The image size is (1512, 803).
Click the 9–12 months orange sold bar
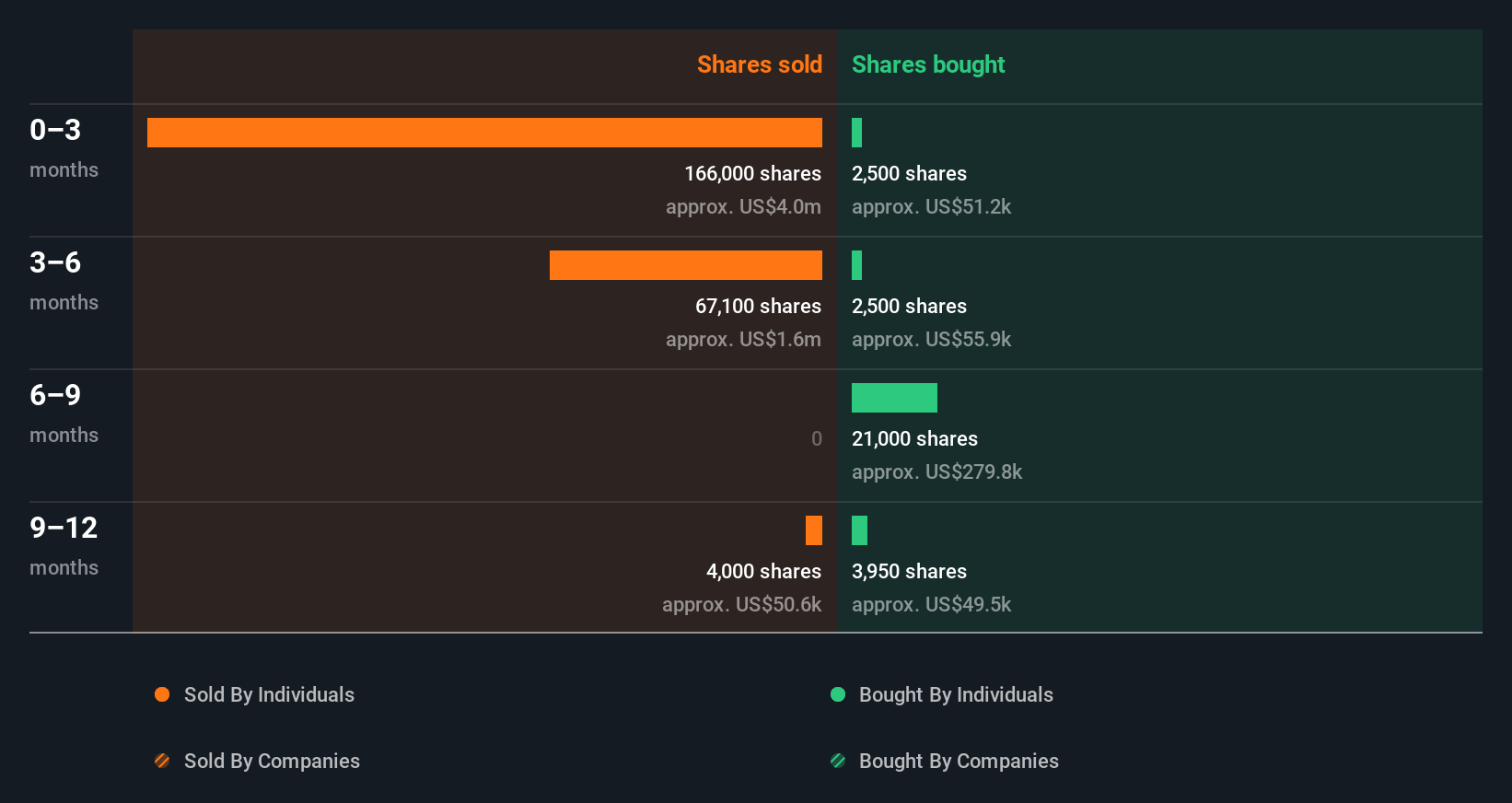[814, 530]
